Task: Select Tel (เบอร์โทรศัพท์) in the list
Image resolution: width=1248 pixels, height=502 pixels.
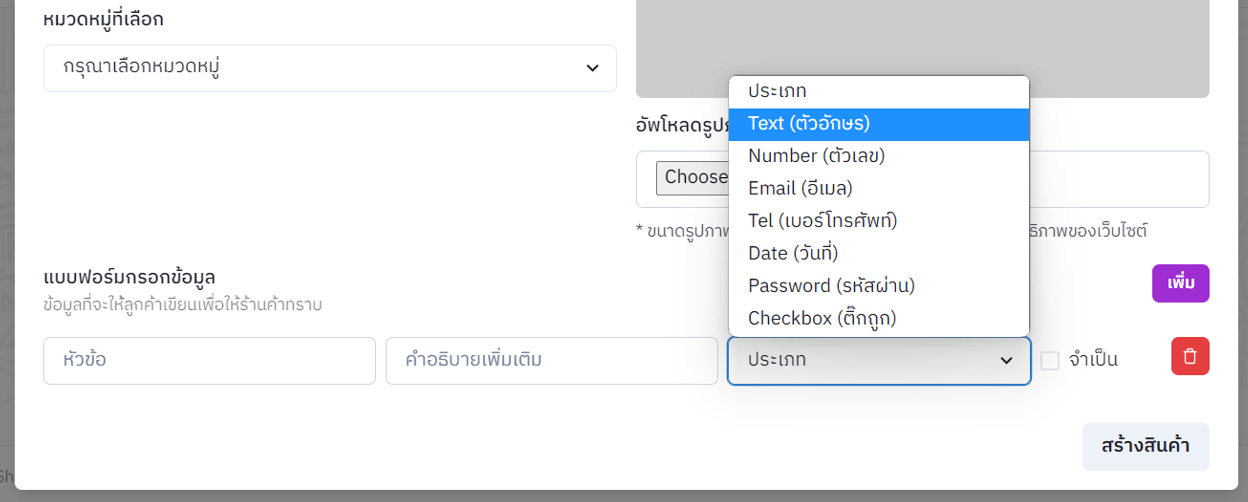Action: point(878,221)
